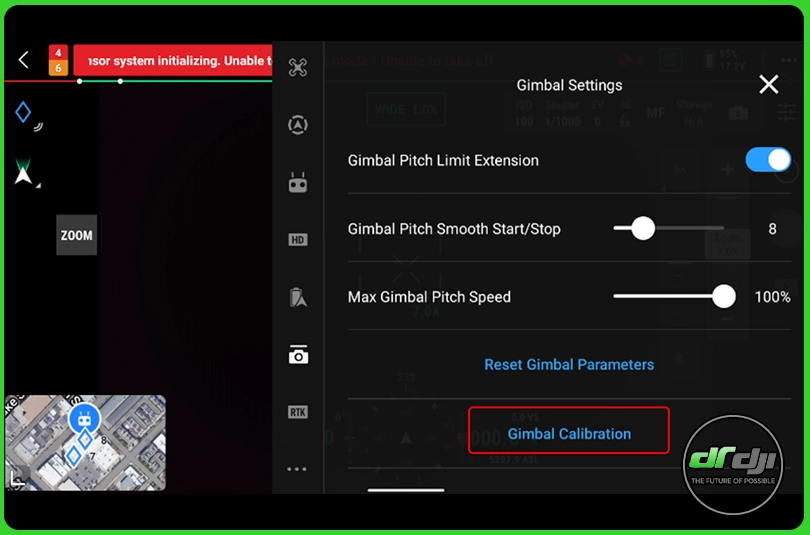
Task: Open the aircraft drone settings tab
Action: click(x=298, y=67)
